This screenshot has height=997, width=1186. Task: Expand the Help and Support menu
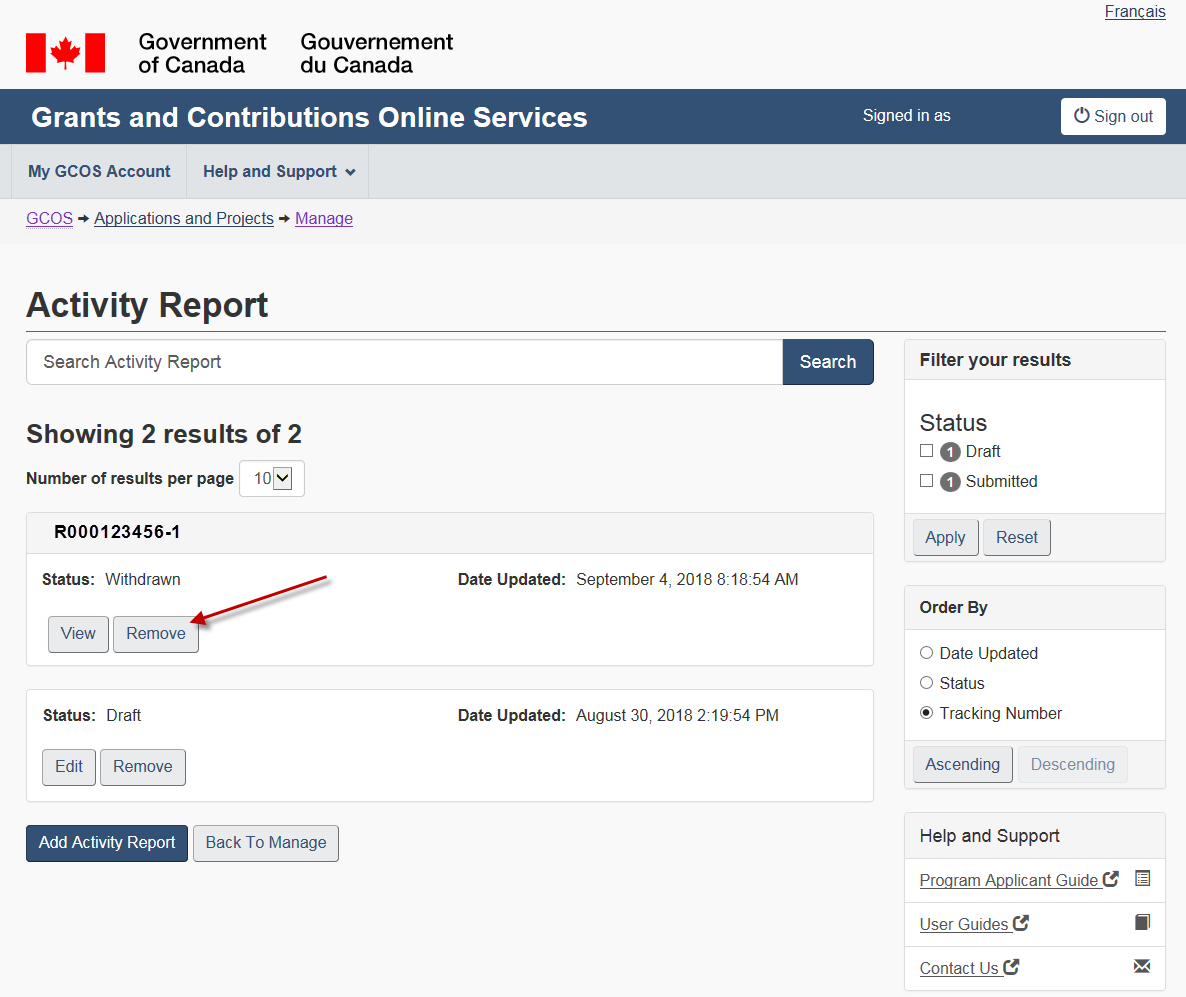[x=278, y=172]
